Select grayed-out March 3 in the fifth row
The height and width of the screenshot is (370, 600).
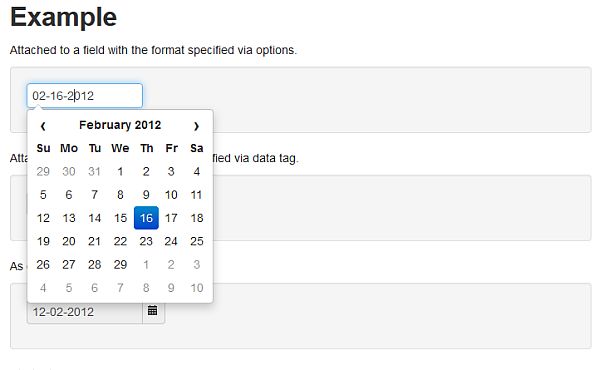pos(197,264)
